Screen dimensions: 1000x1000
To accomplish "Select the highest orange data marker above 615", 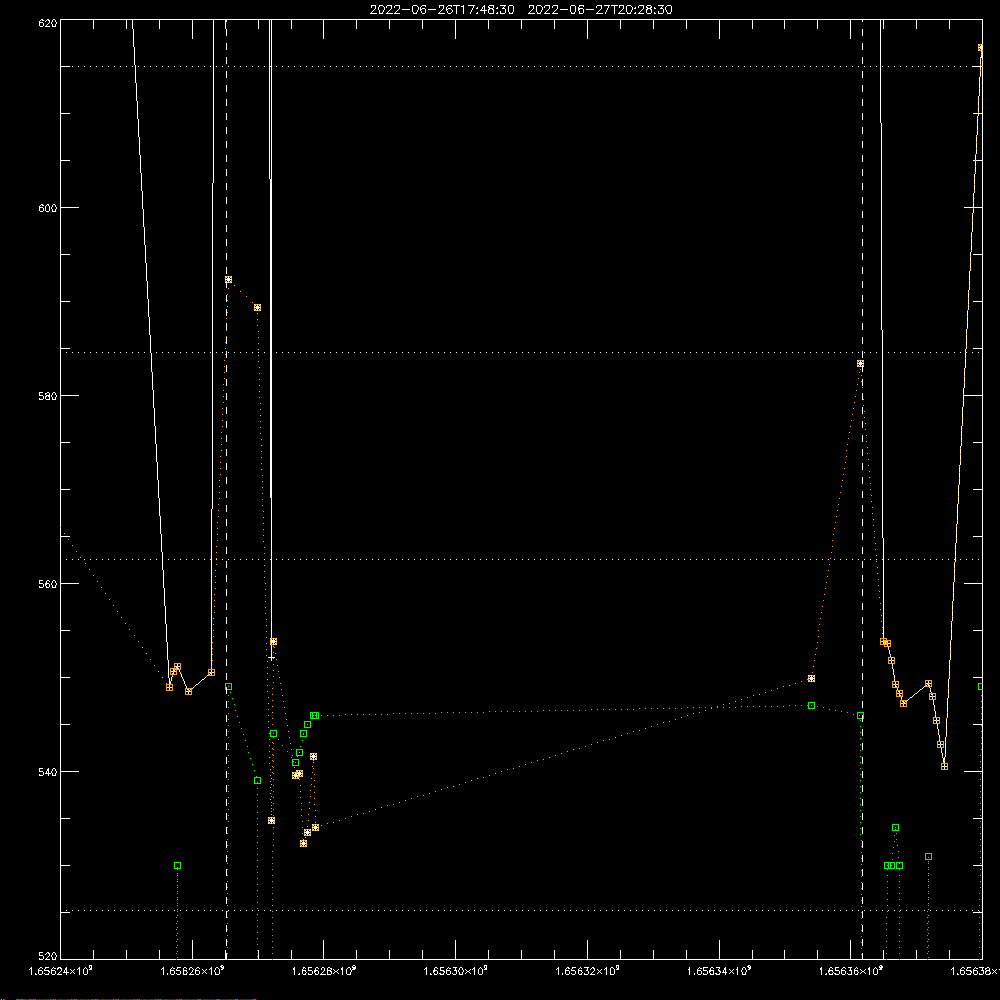I will (981, 48).
